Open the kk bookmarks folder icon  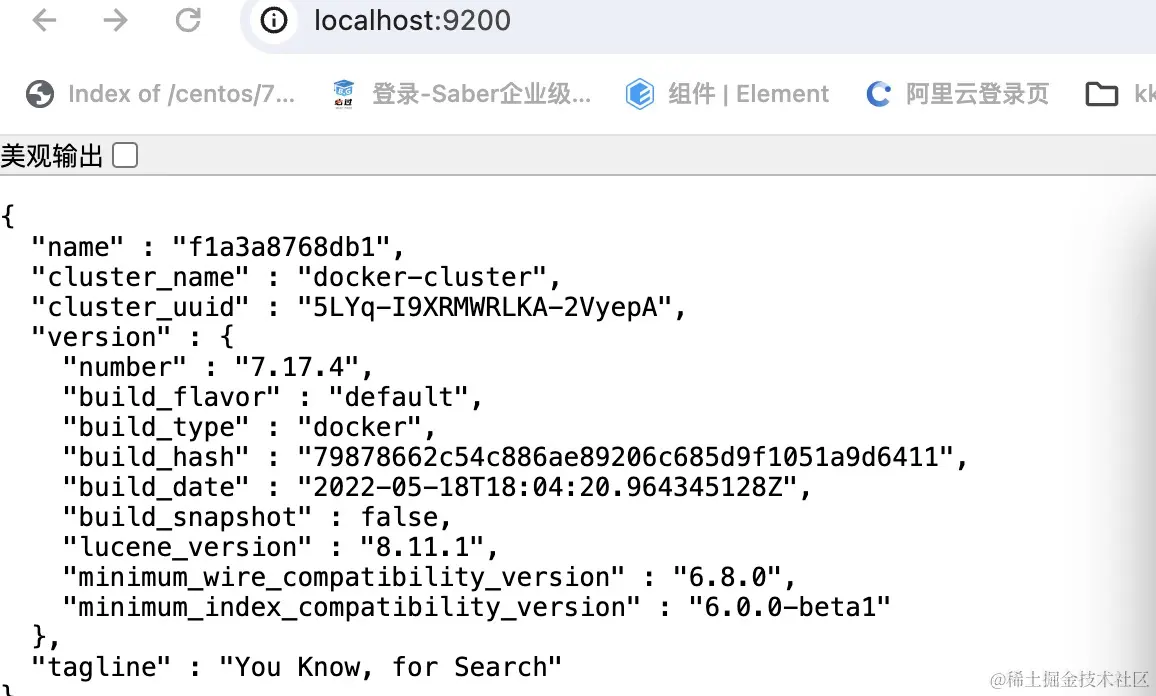click(1101, 94)
